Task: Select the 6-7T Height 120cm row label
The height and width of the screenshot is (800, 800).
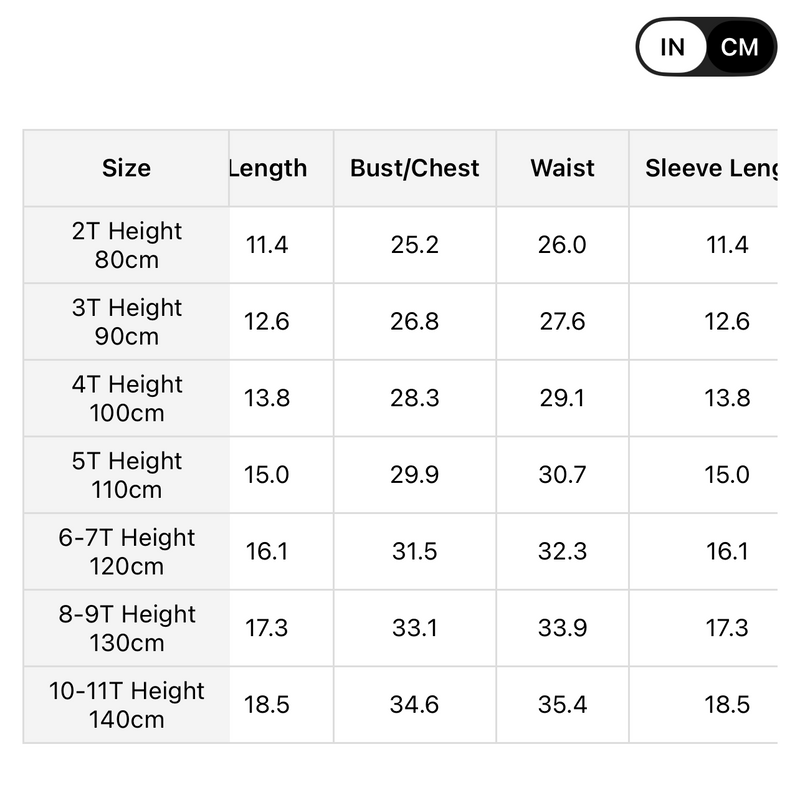Action: (126, 551)
